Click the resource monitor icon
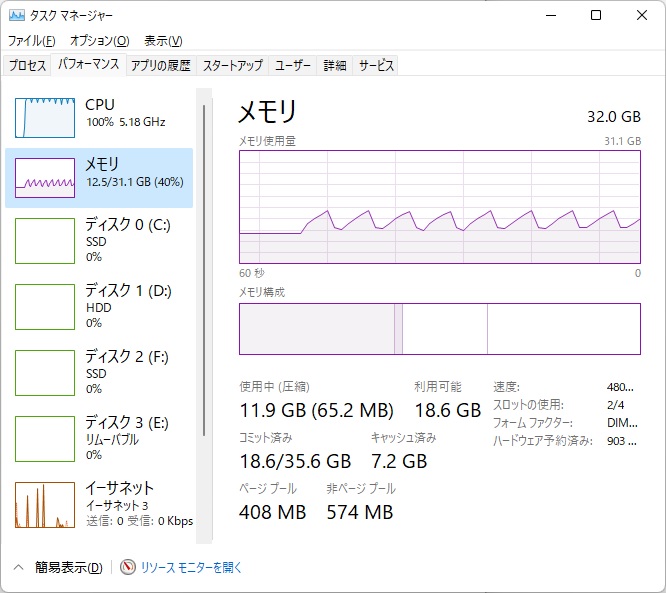Viewport: 666px width, 593px height. [x=127, y=567]
